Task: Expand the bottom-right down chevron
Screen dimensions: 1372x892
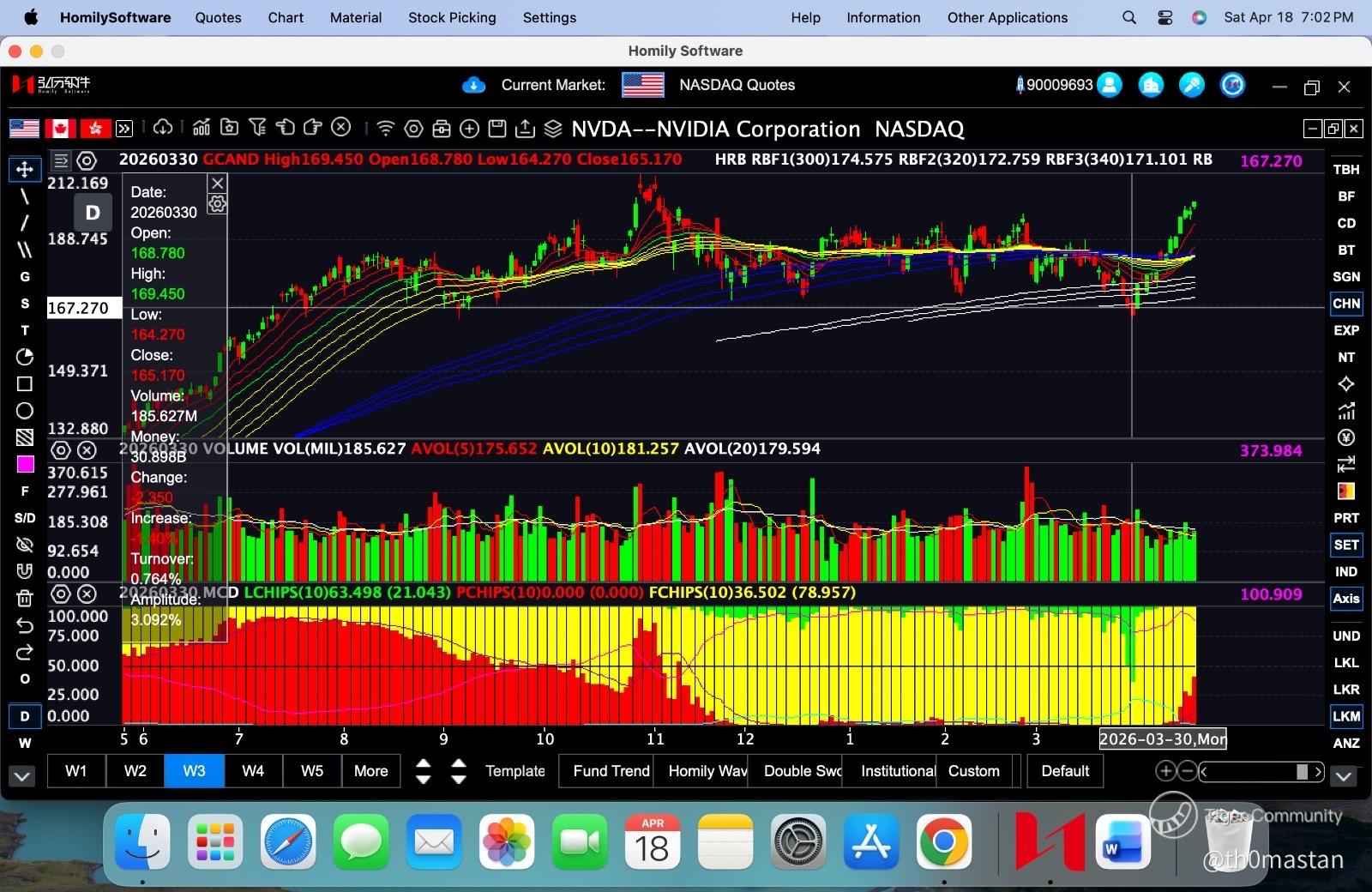Action: point(1344,776)
